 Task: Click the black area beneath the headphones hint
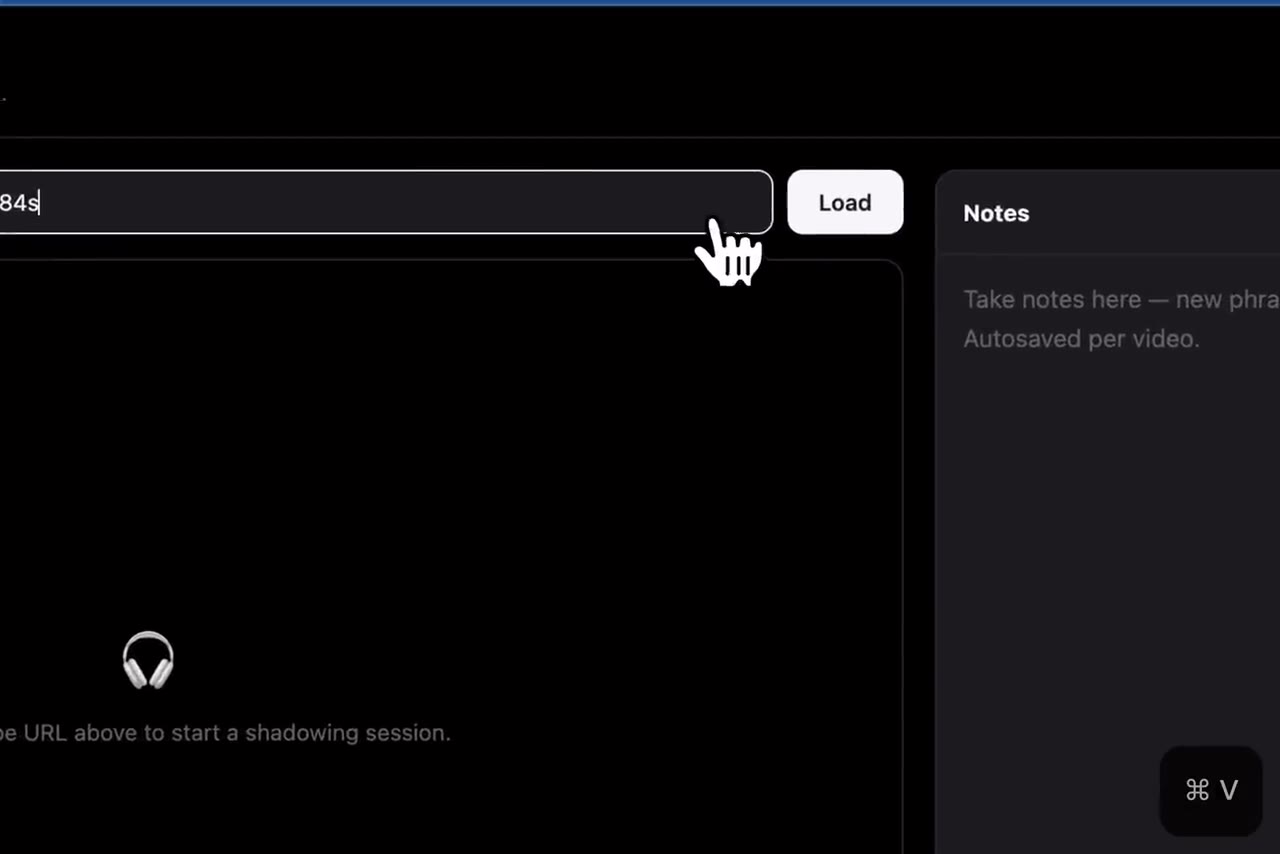coord(450,800)
